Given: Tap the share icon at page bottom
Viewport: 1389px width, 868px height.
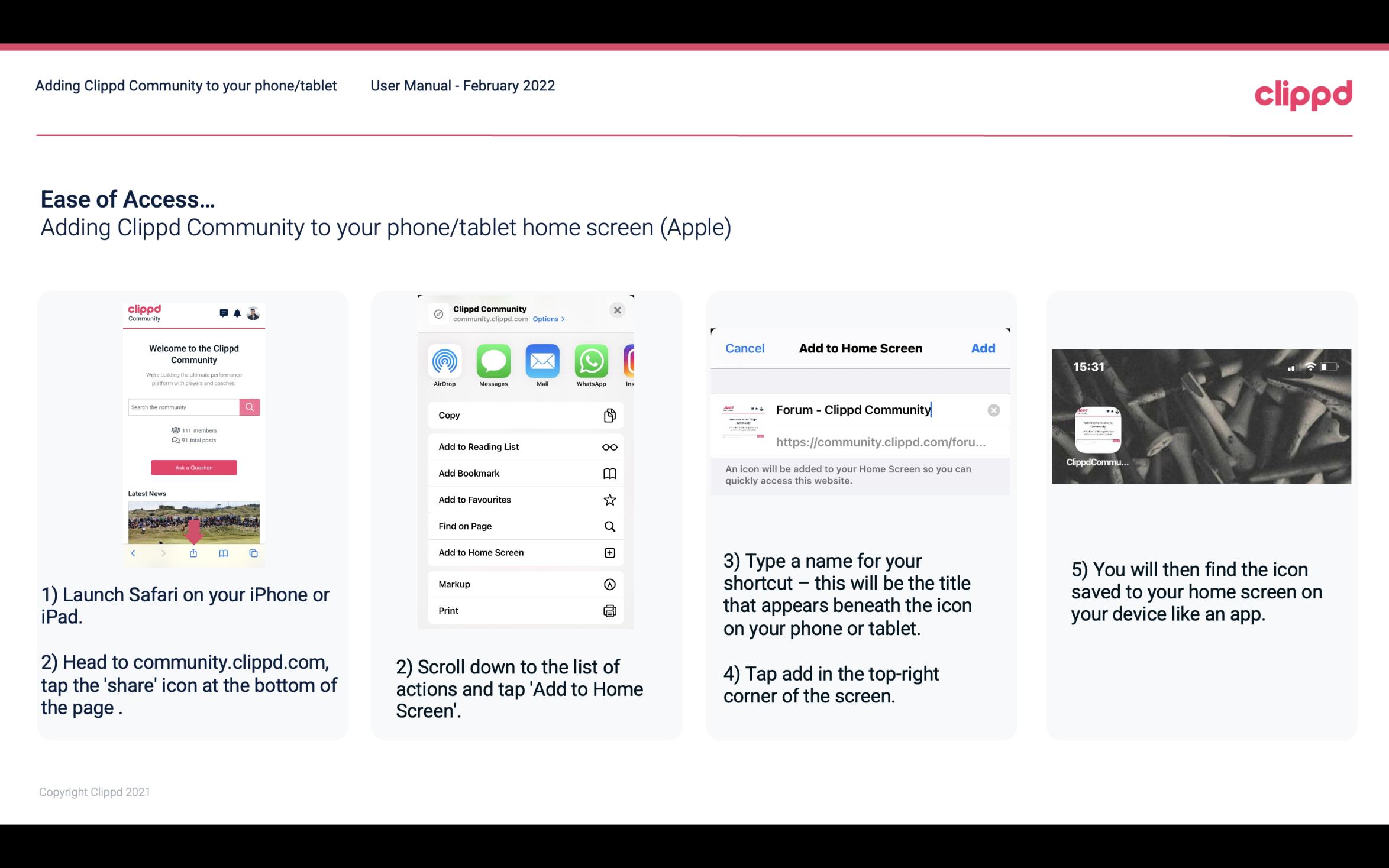Looking at the screenshot, I should 194,552.
